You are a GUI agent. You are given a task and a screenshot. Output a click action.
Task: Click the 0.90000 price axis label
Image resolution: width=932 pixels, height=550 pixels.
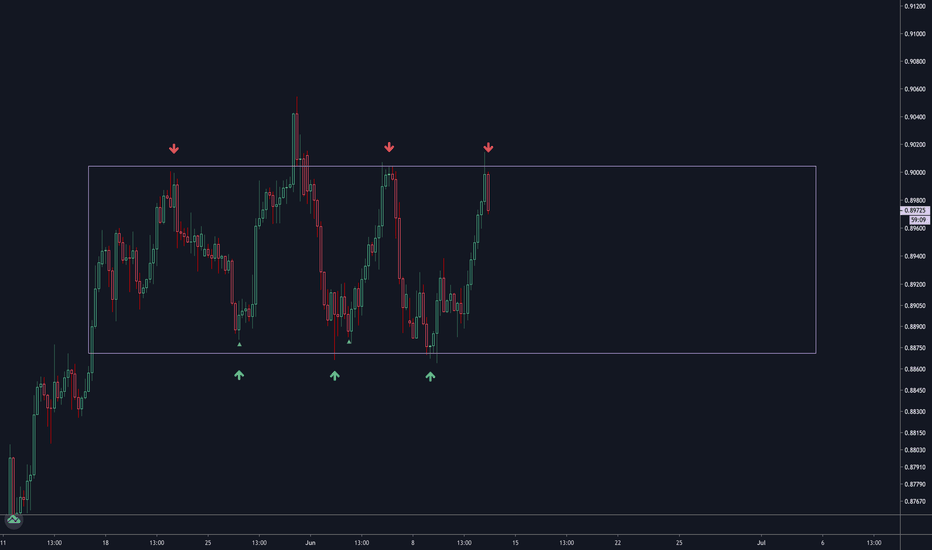coord(915,172)
